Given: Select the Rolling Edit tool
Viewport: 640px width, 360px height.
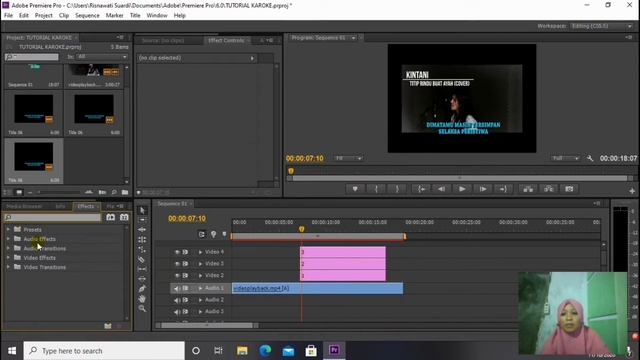Looking at the screenshot, I should click(x=142, y=240).
